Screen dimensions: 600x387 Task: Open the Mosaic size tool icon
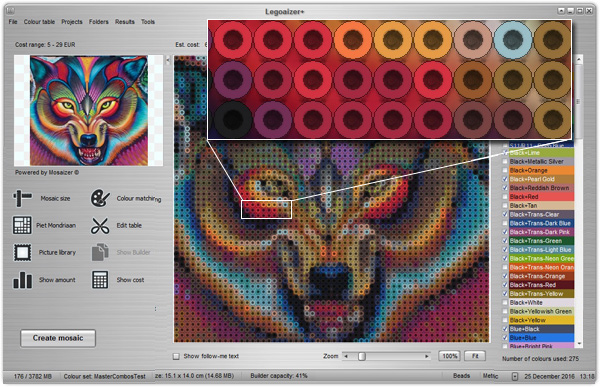22,198
